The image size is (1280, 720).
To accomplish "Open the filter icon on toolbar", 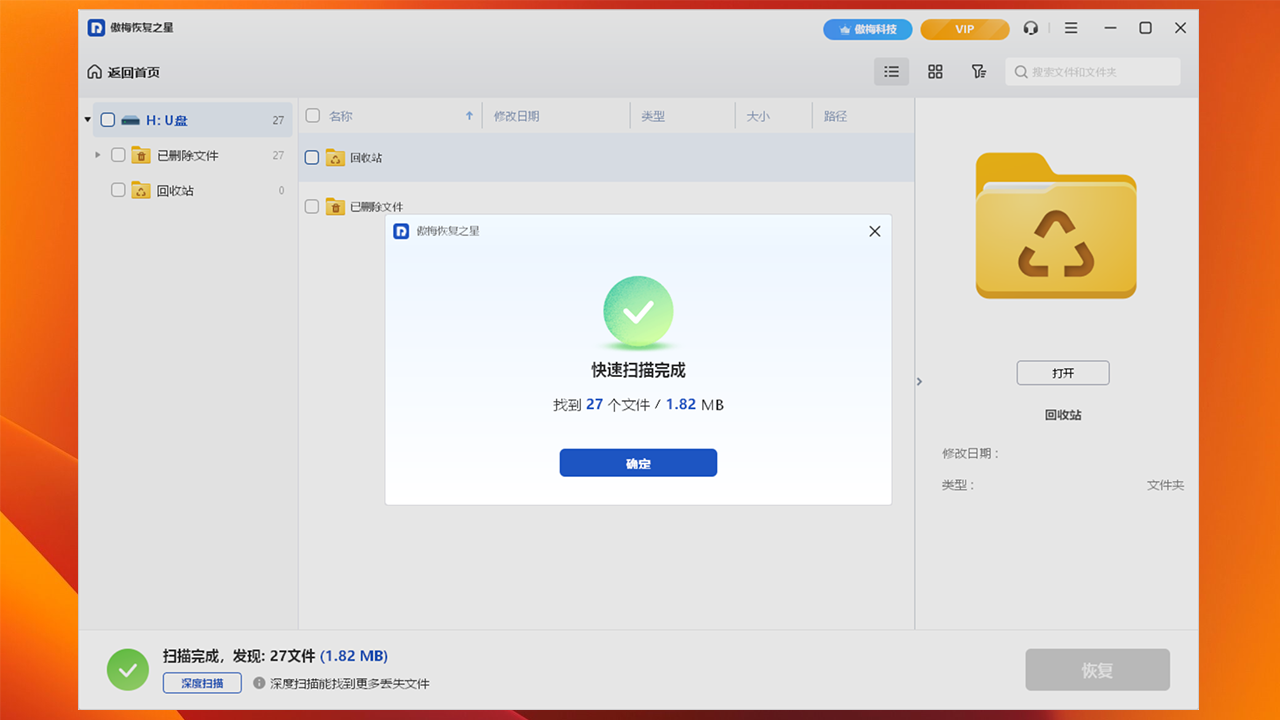I will tap(979, 71).
